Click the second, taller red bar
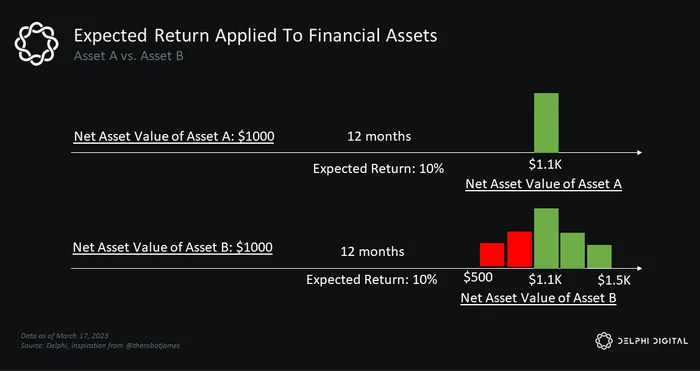 tap(519, 249)
